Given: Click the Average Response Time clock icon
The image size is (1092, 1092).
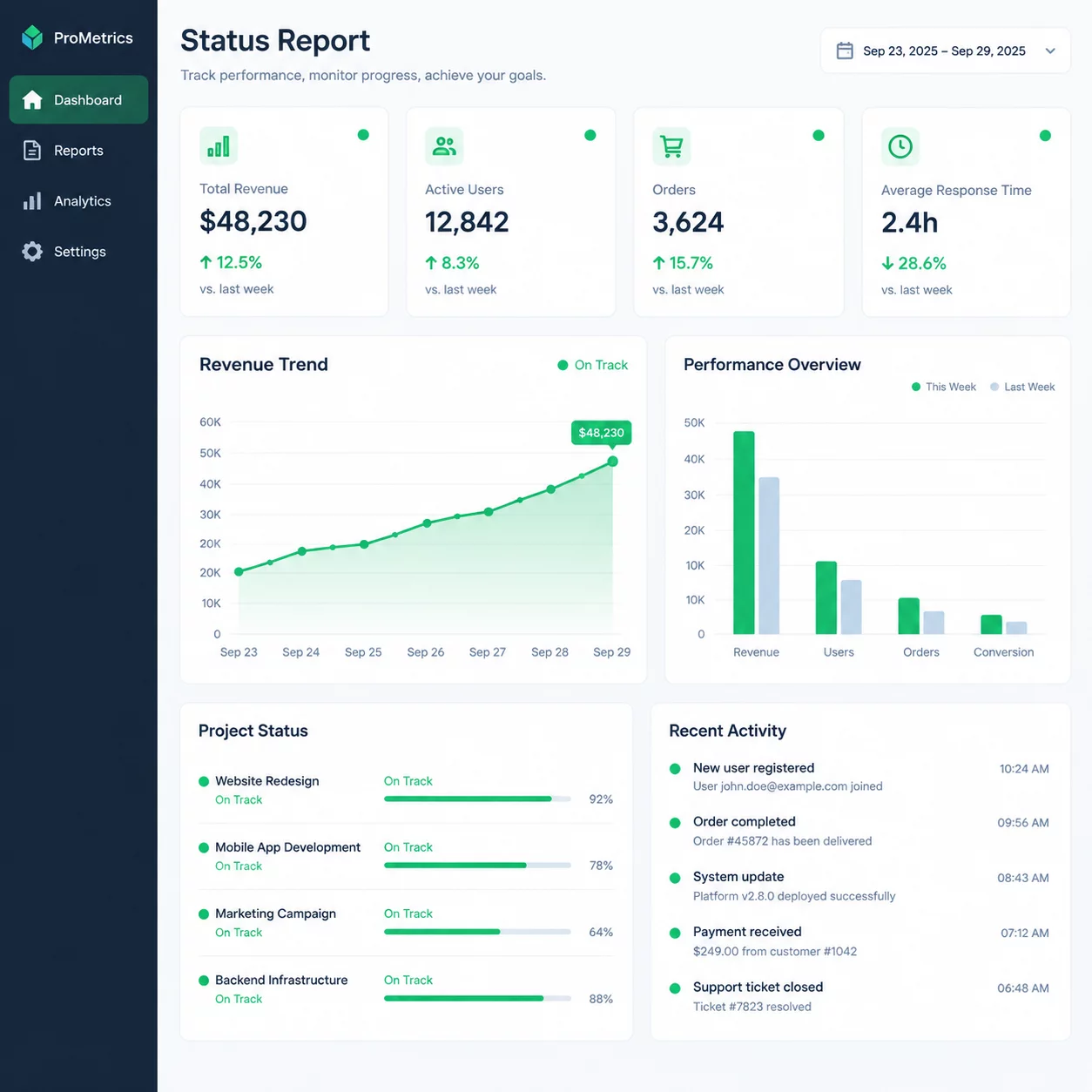Looking at the screenshot, I should (x=900, y=146).
